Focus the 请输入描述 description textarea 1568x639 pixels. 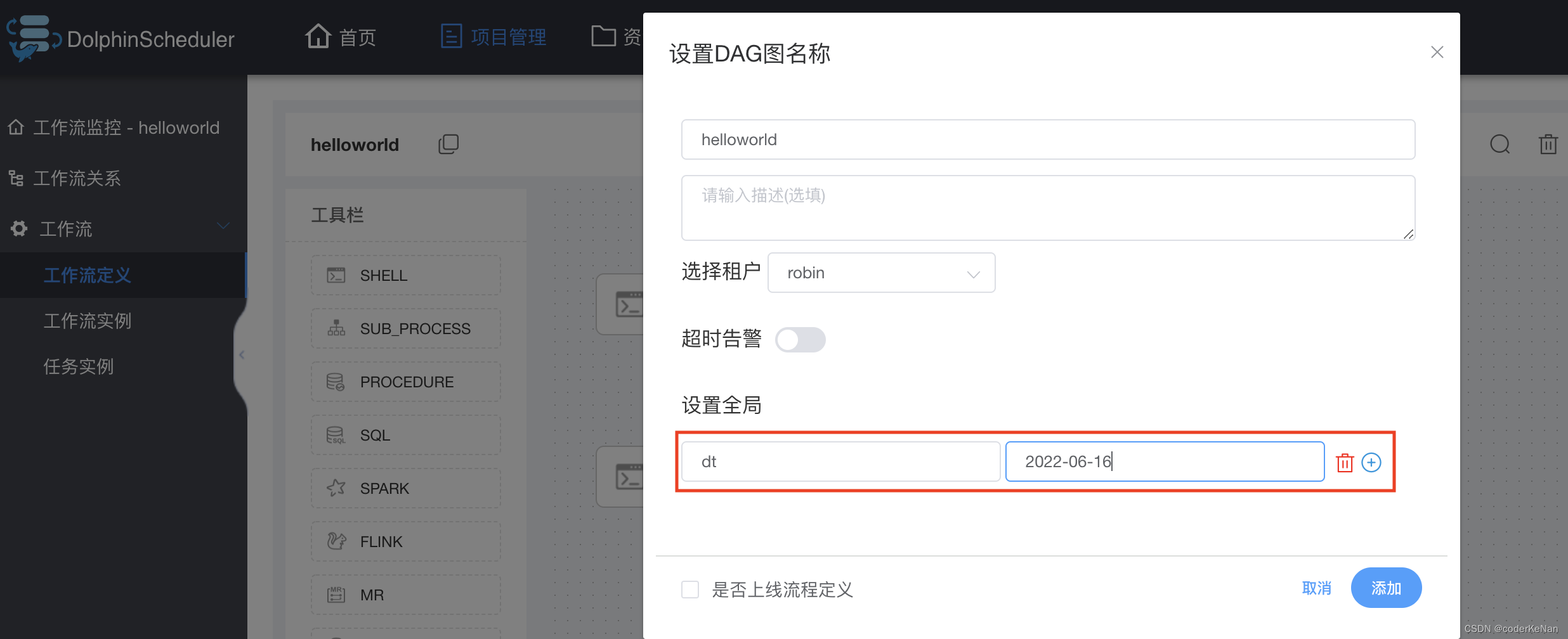click(x=1048, y=208)
